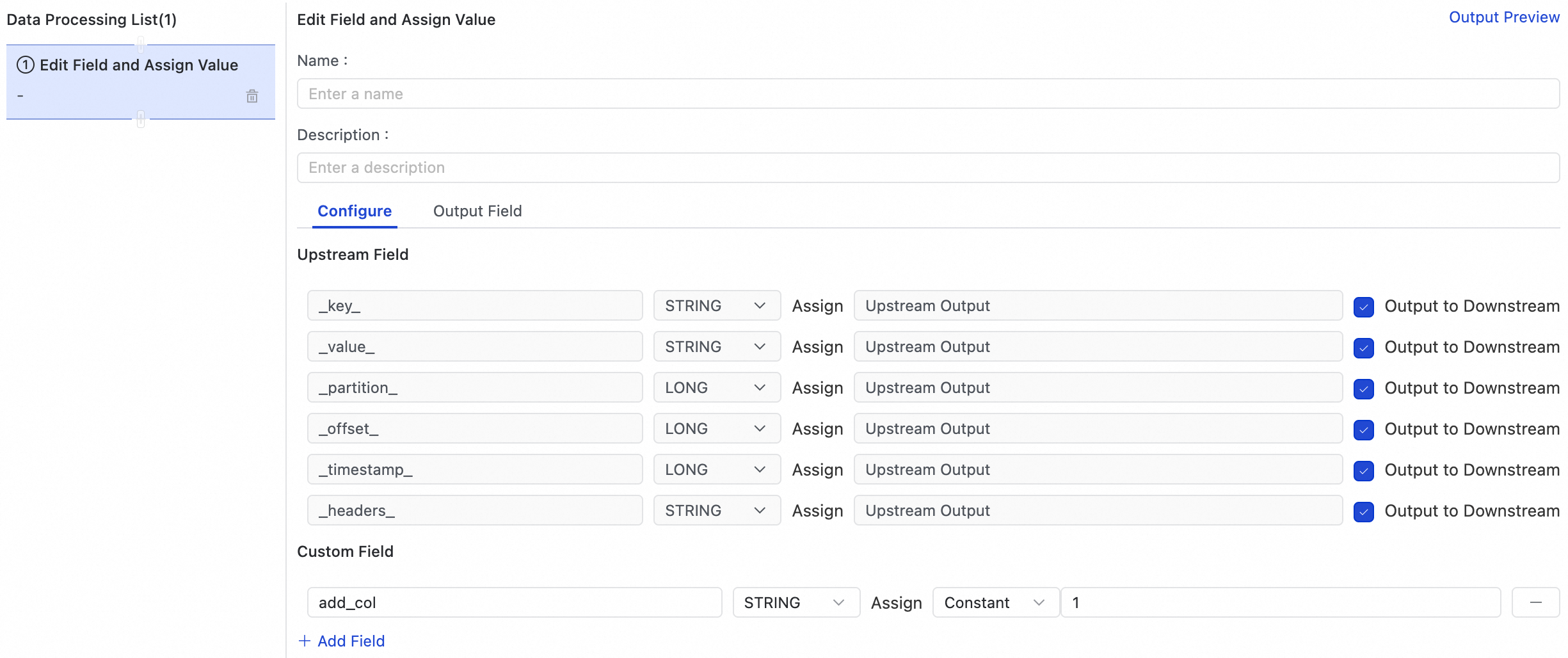Change add_col STRING type dropdown
Screen dimensions: 1568x658
[796, 602]
